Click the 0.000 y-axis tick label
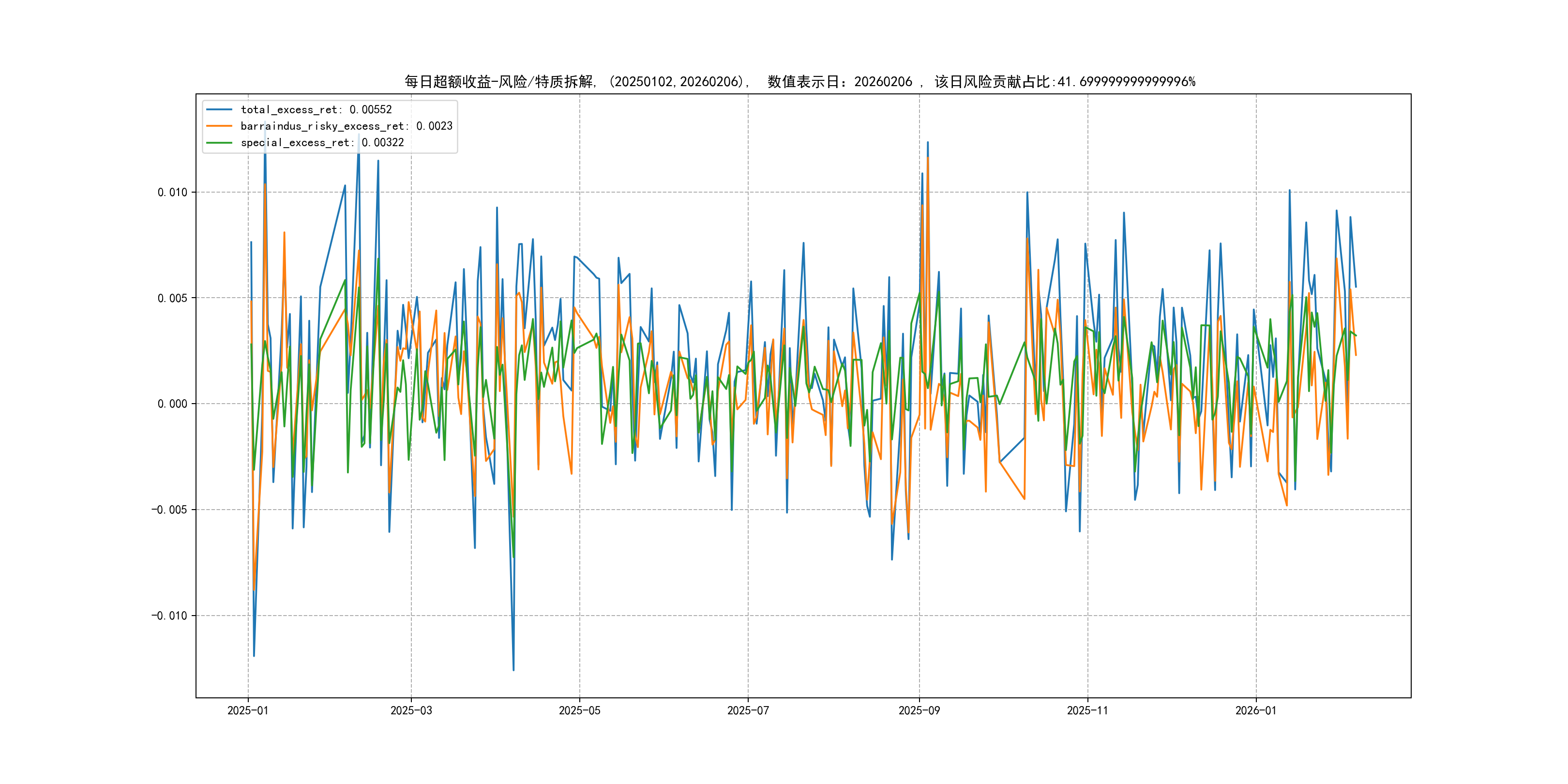The image size is (1568, 784). coord(172,404)
